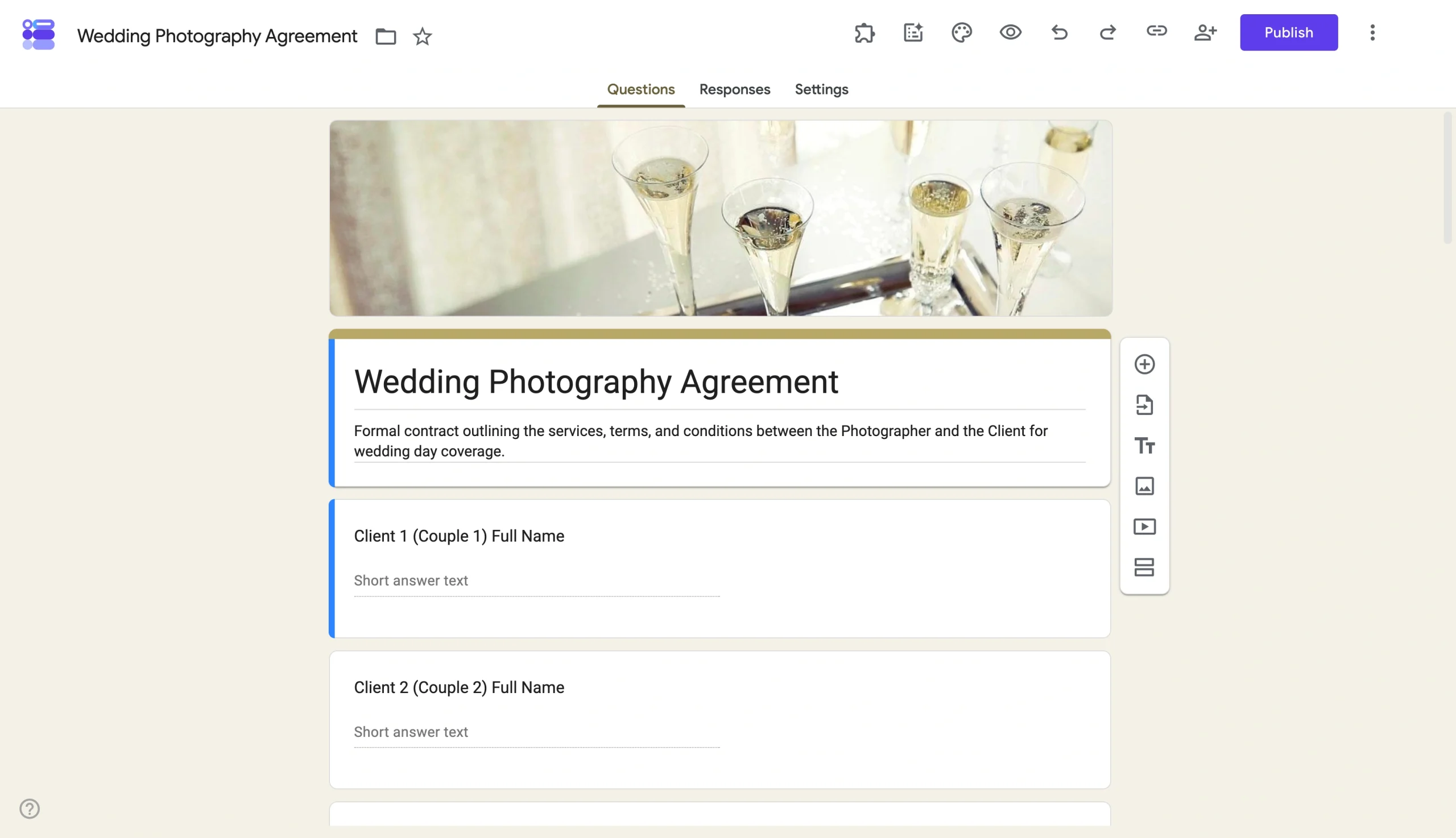Click the Client 2 short answer text field
Image resolution: width=1456 pixels, height=838 pixels.
[536, 733]
